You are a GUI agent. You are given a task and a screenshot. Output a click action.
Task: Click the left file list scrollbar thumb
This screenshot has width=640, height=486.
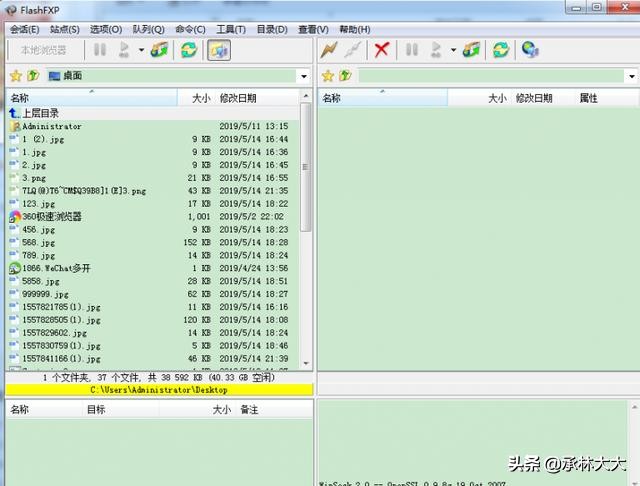305,167
